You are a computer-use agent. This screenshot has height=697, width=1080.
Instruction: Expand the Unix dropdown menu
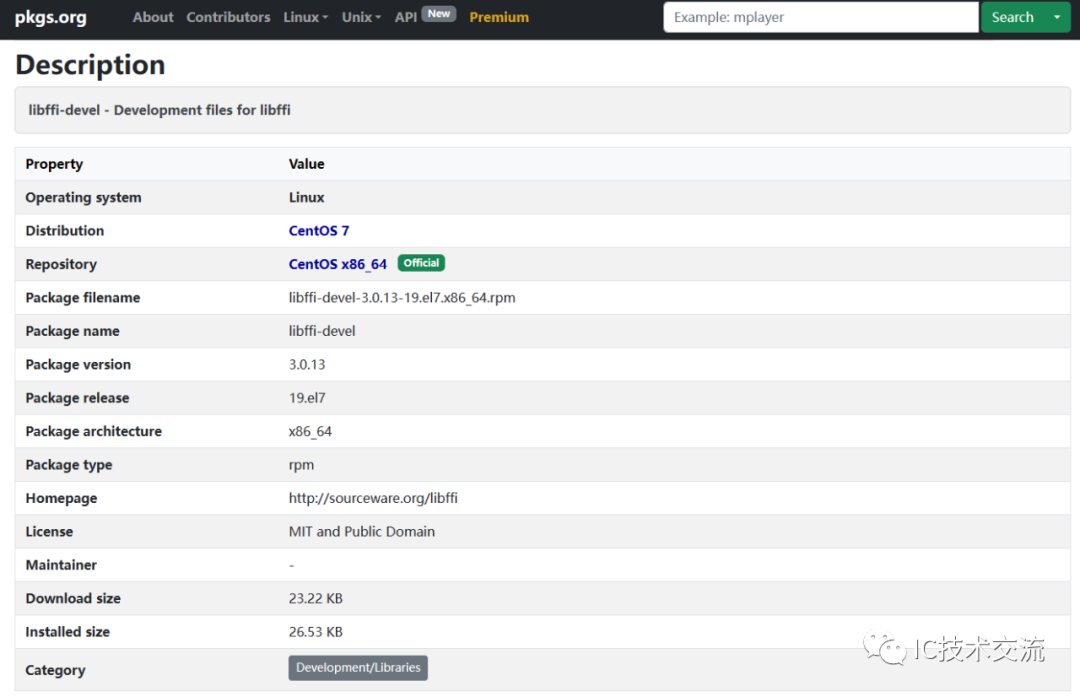coord(361,17)
